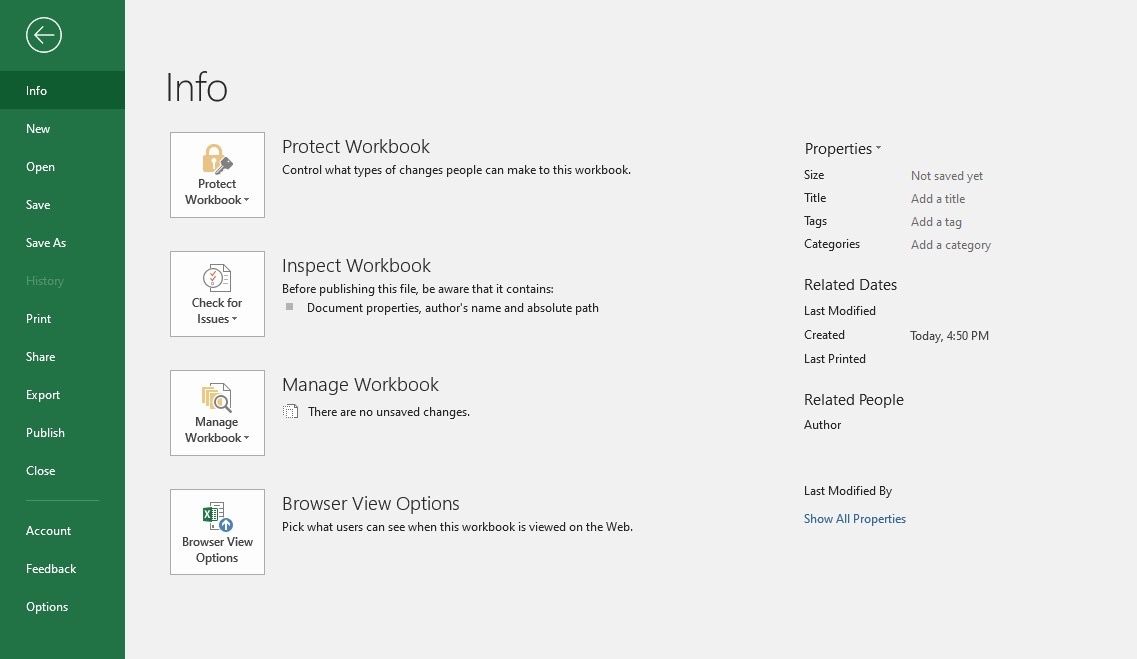
Task: Expand the Properties dropdown arrow
Action: 878,148
